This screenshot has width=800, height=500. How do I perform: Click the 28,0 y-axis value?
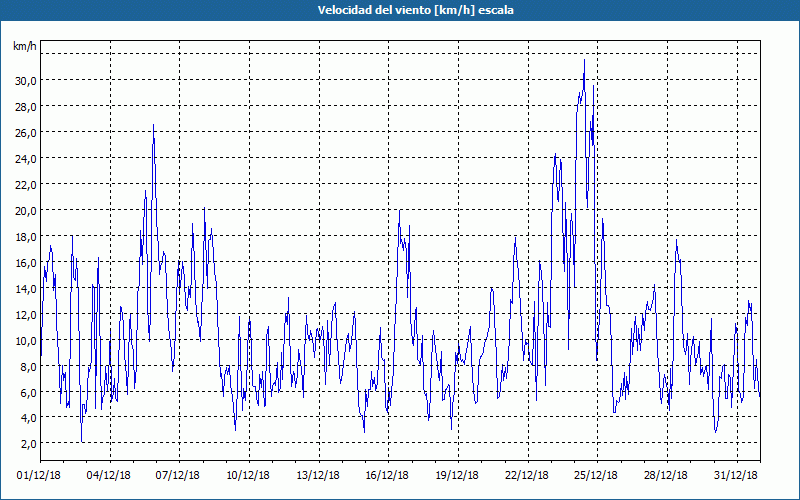(26, 107)
